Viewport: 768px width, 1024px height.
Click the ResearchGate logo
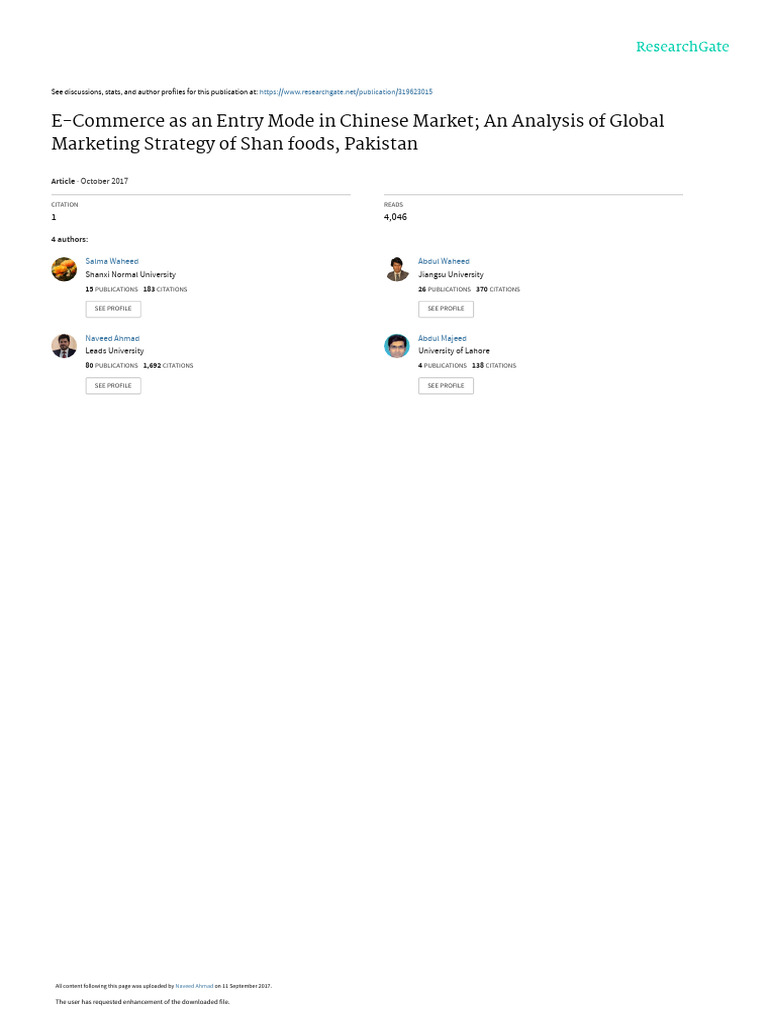click(683, 47)
